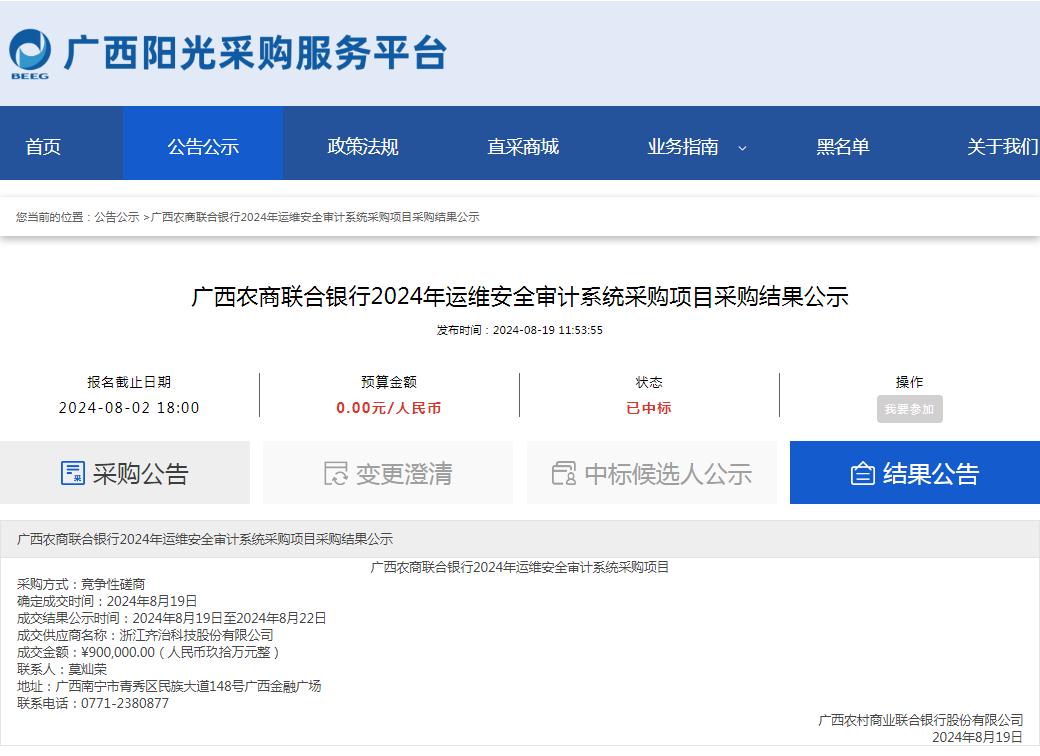Viewport: 1040px width, 756px height.
Task: Open the 首页 menu item
Action: pyautogui.click(x=43, y=147)
